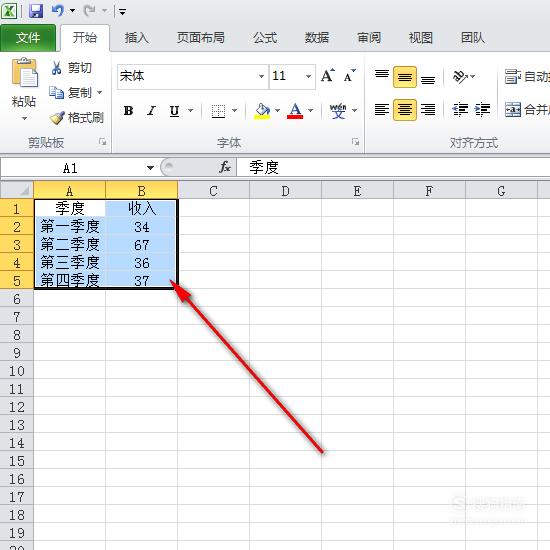Click the increase indent icon
550x550 pixels.
coord(483,110)
